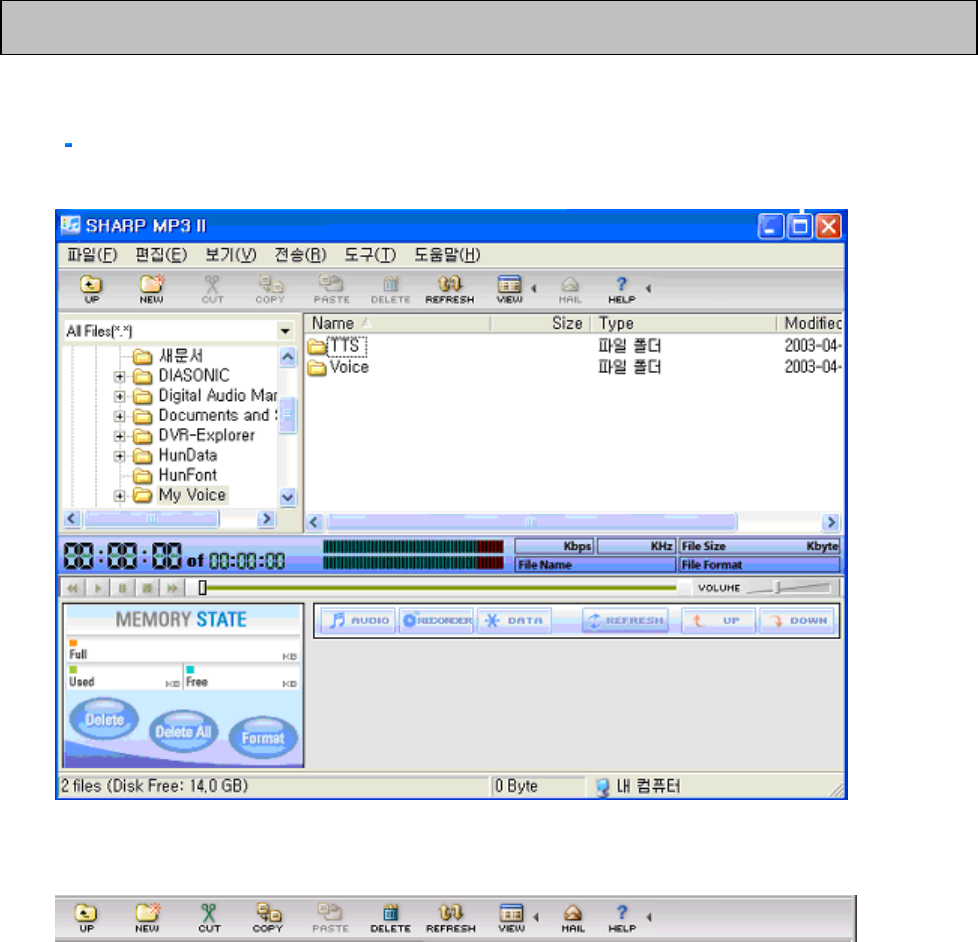Image resolution: width=978 pixels, height=942 pixels.
Task: Click PASTE icon in the bottom toolbar strip
Action: point(330,918)
